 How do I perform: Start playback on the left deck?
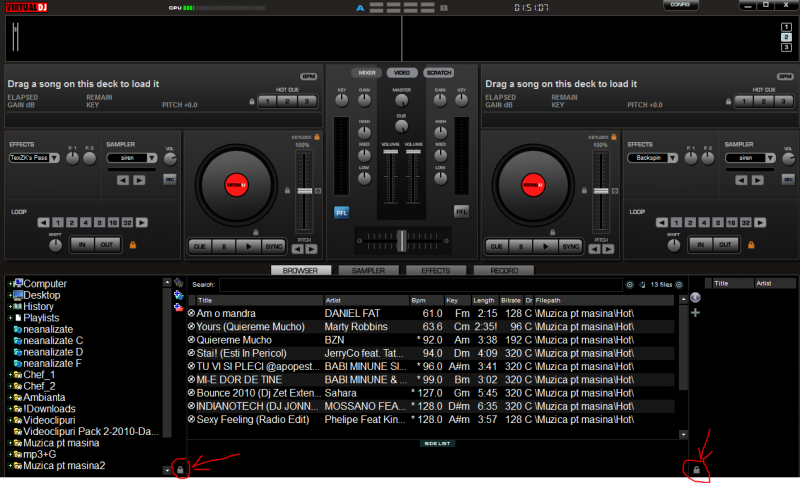tap(248, 246)
